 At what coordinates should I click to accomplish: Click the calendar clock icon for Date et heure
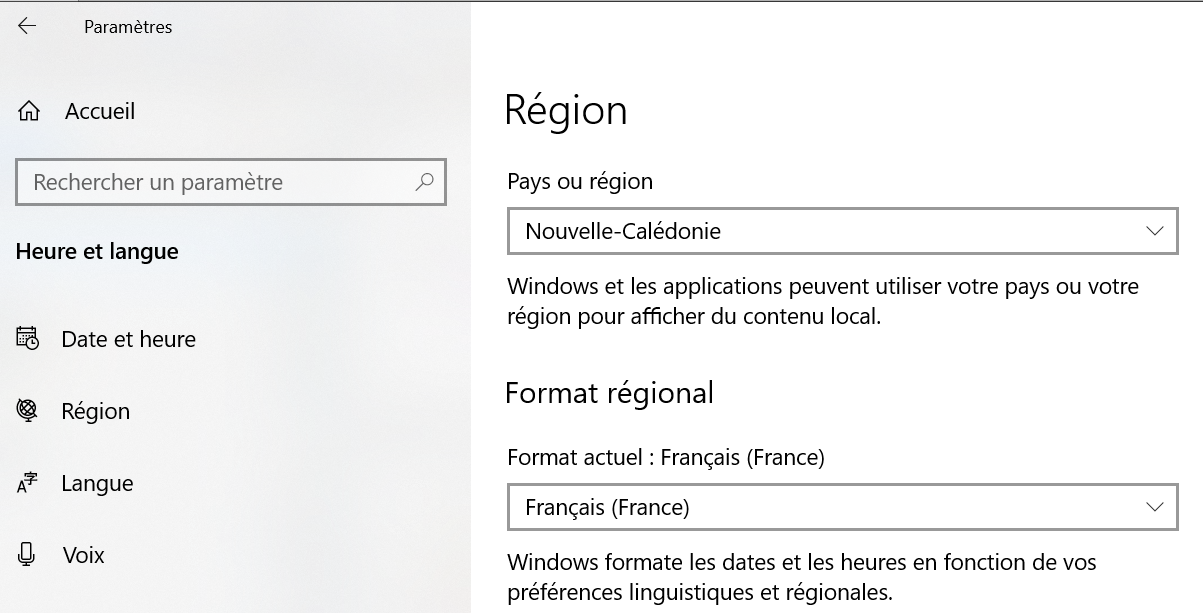pos(28,339)
